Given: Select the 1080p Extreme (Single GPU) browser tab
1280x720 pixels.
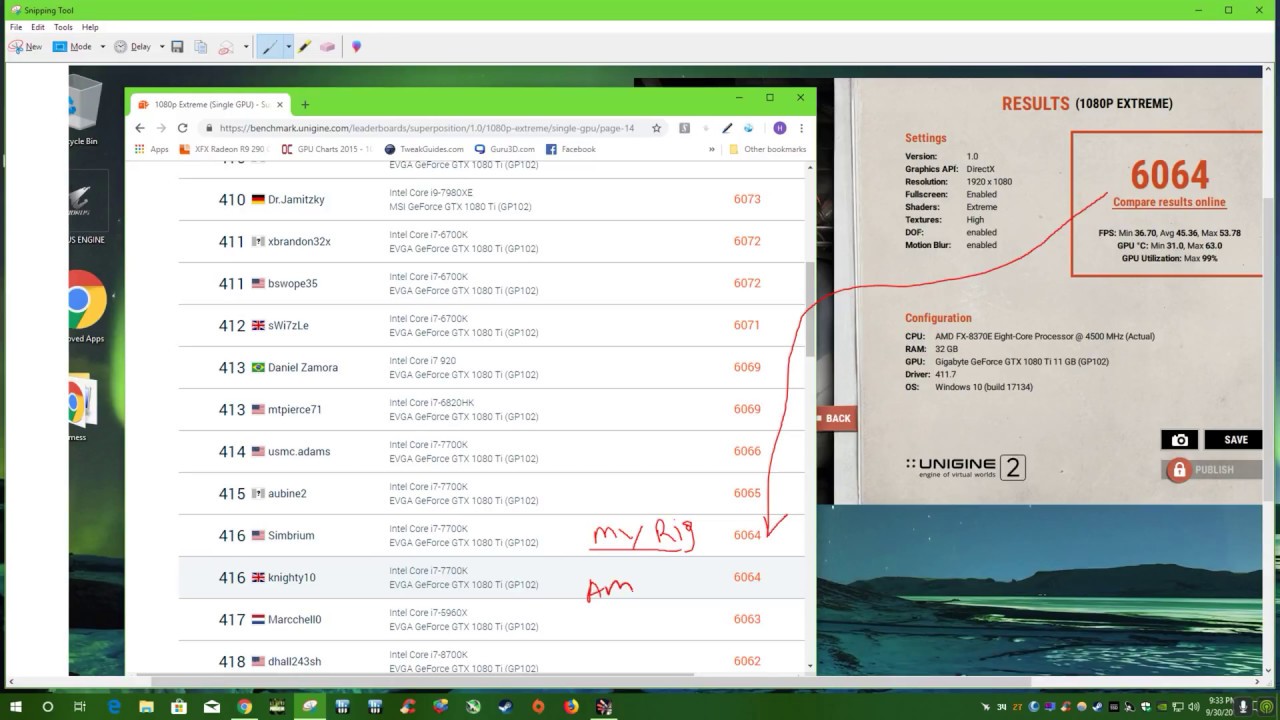Looking at the screenshot, I should coord(210,104).
